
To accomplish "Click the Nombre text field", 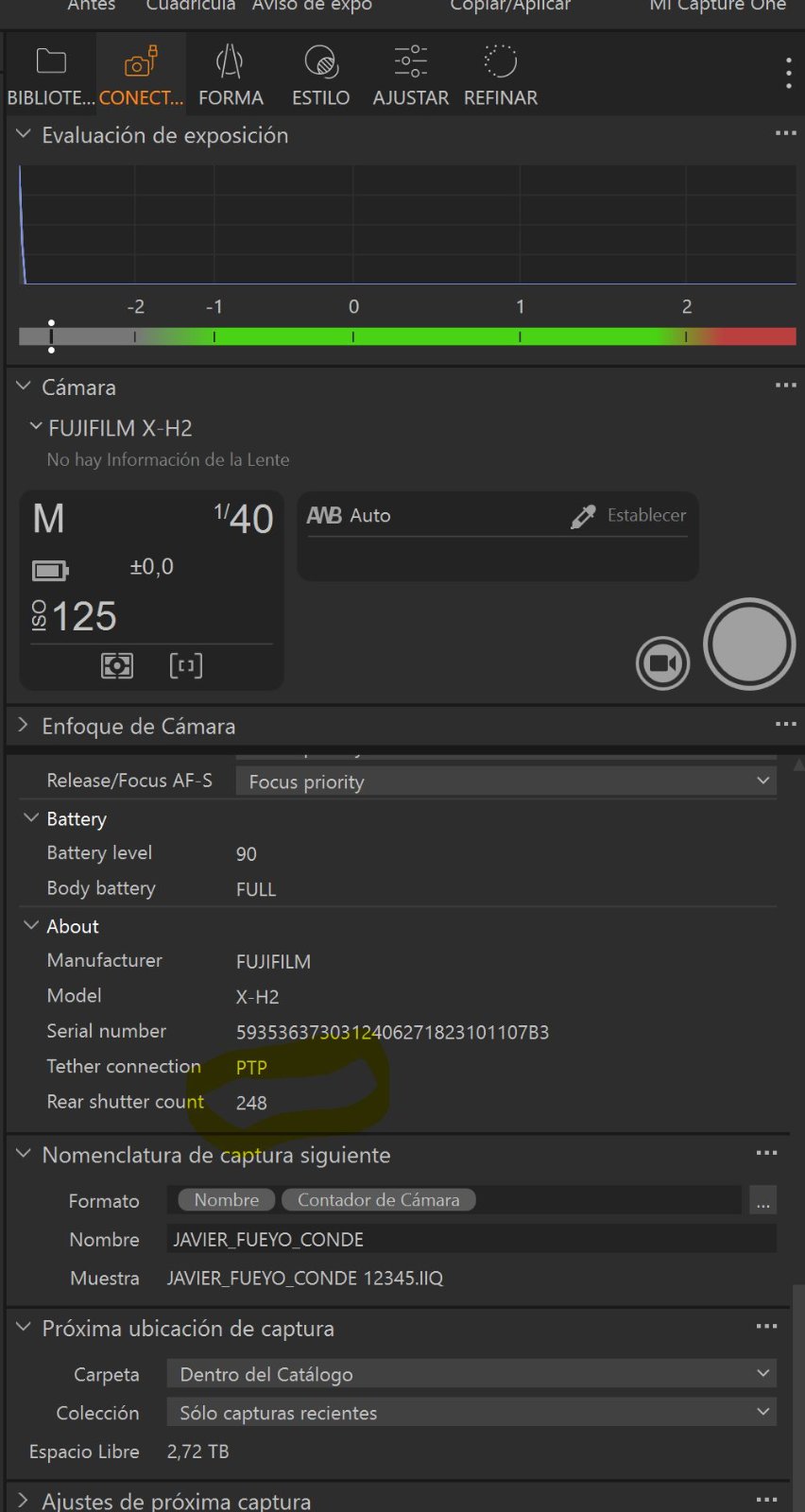I will click(x=471, y=1239).
